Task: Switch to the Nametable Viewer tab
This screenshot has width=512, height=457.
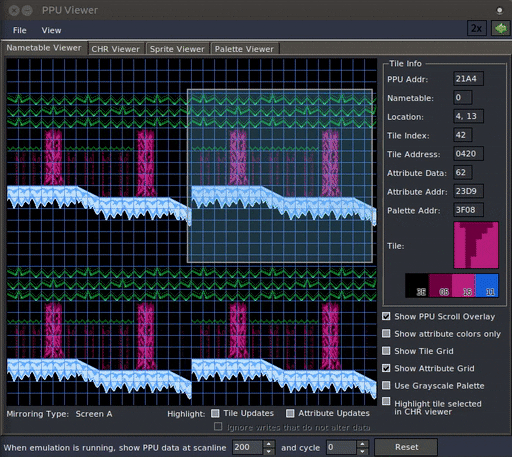Action: click(x=44, y=48)
